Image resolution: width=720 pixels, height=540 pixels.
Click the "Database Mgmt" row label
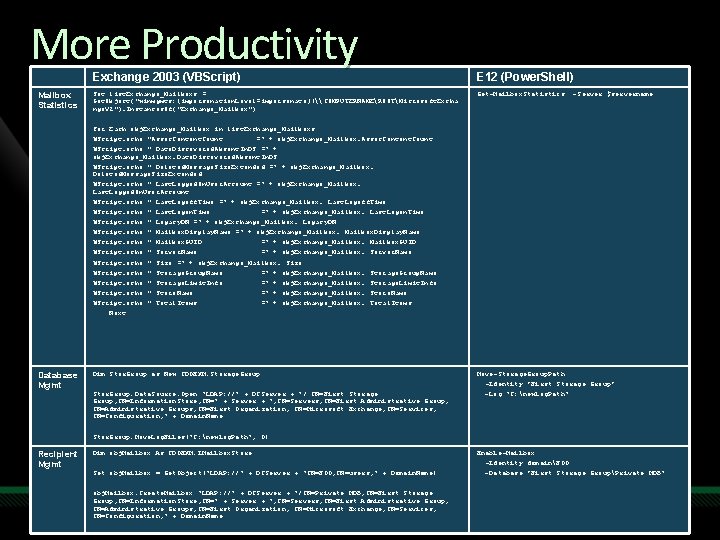(x=58, y=380)
